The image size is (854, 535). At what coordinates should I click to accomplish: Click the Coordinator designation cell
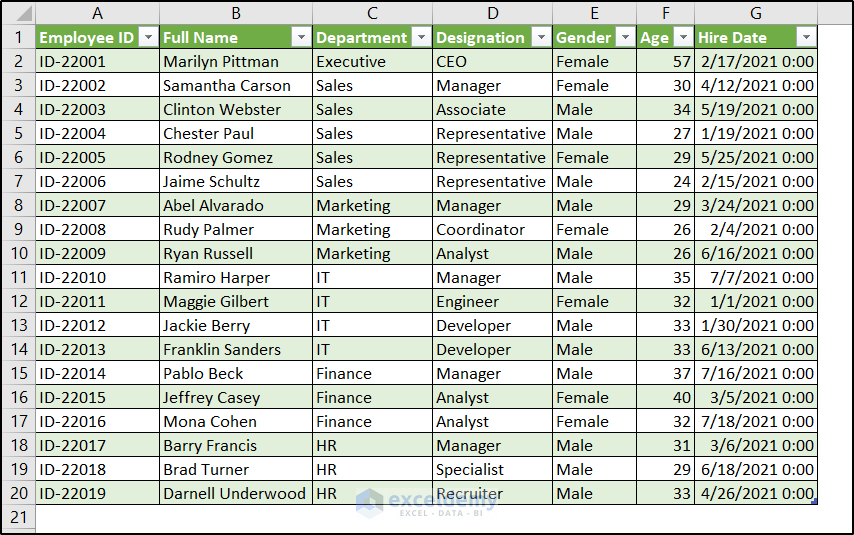click(x=492, y=229)
